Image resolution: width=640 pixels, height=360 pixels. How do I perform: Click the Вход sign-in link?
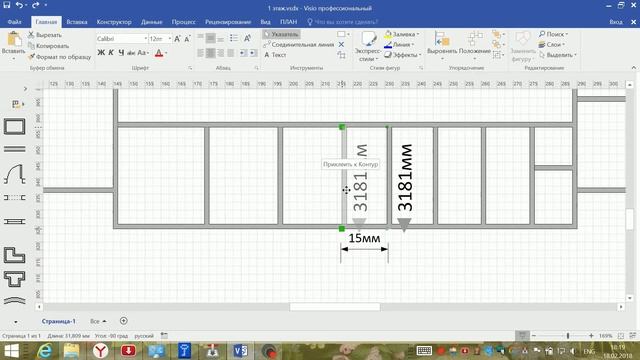point(616,22)
